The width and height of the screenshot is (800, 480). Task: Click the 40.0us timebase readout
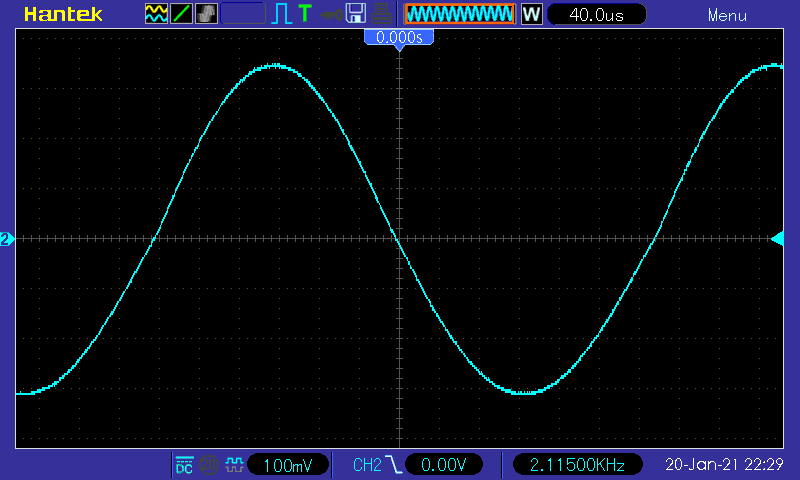click(x=596, y=14)
